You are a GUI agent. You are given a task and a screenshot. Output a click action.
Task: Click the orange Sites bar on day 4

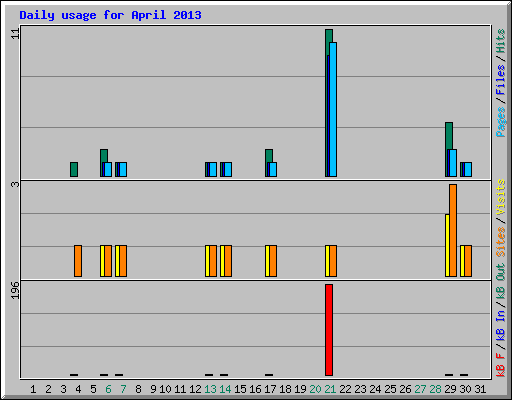[x=78, y=261]
